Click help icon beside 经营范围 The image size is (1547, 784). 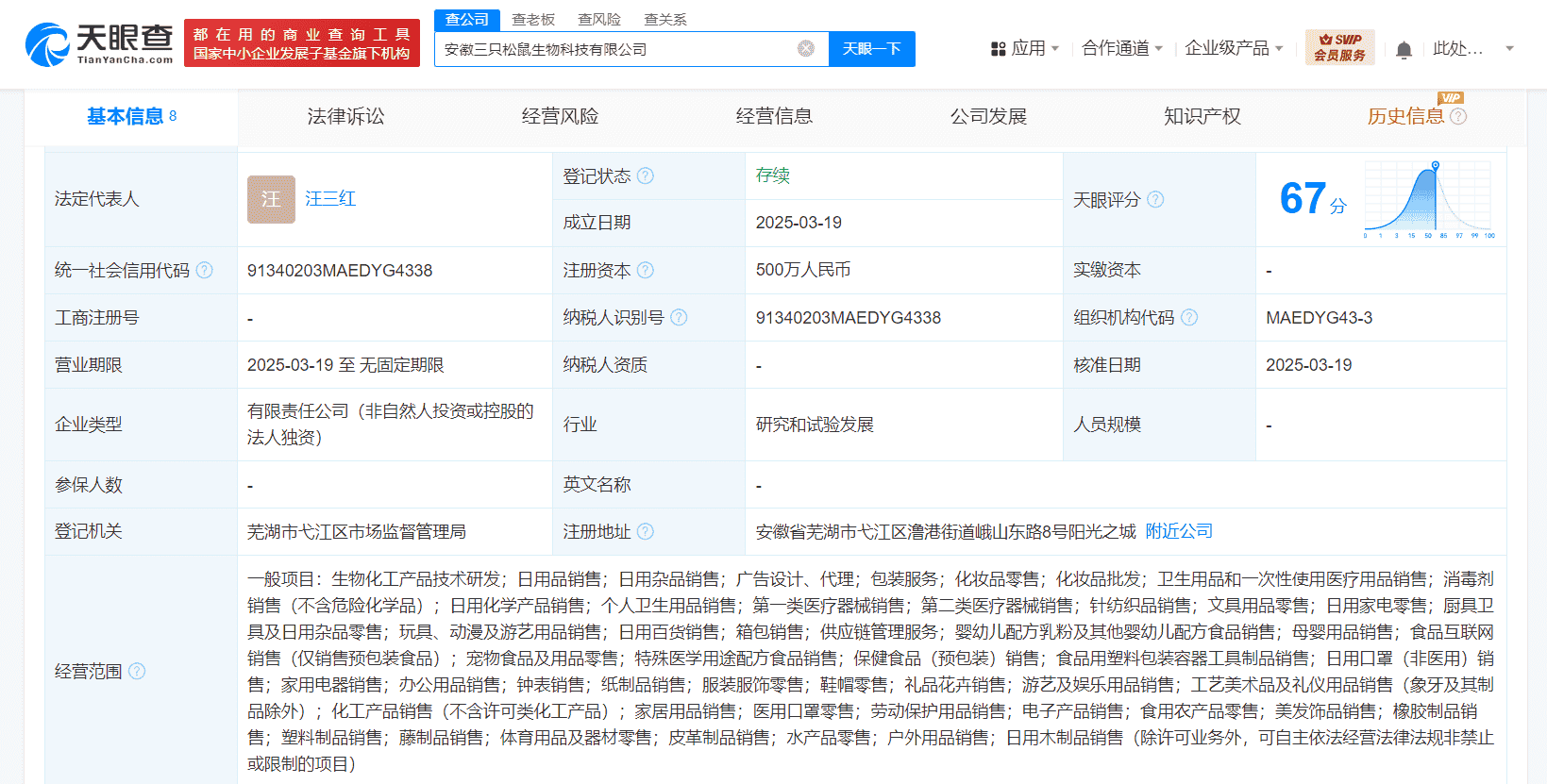tap(137, 671)
